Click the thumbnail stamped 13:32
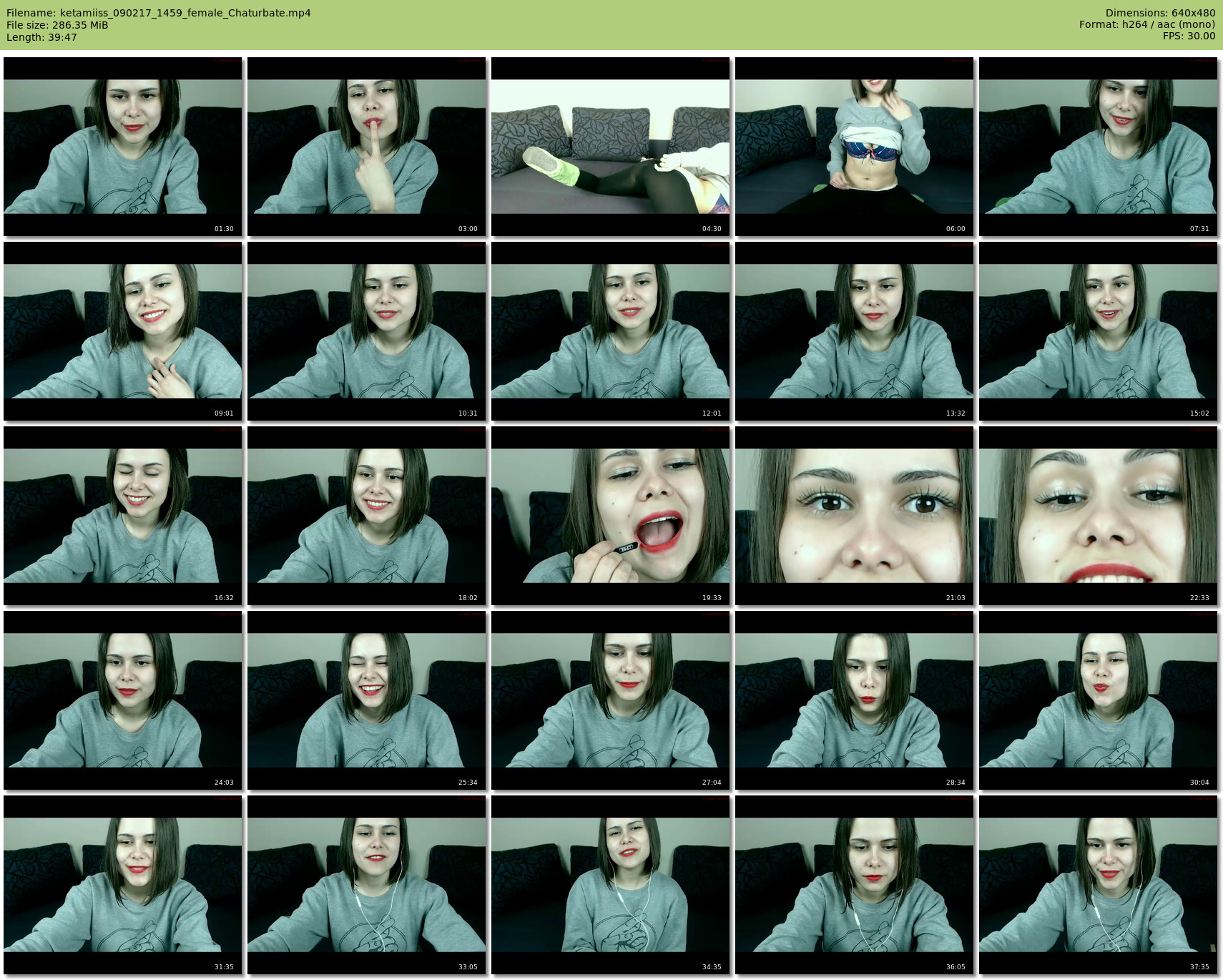The height and width of the screenshot is (980, 1223). [855, 331]
